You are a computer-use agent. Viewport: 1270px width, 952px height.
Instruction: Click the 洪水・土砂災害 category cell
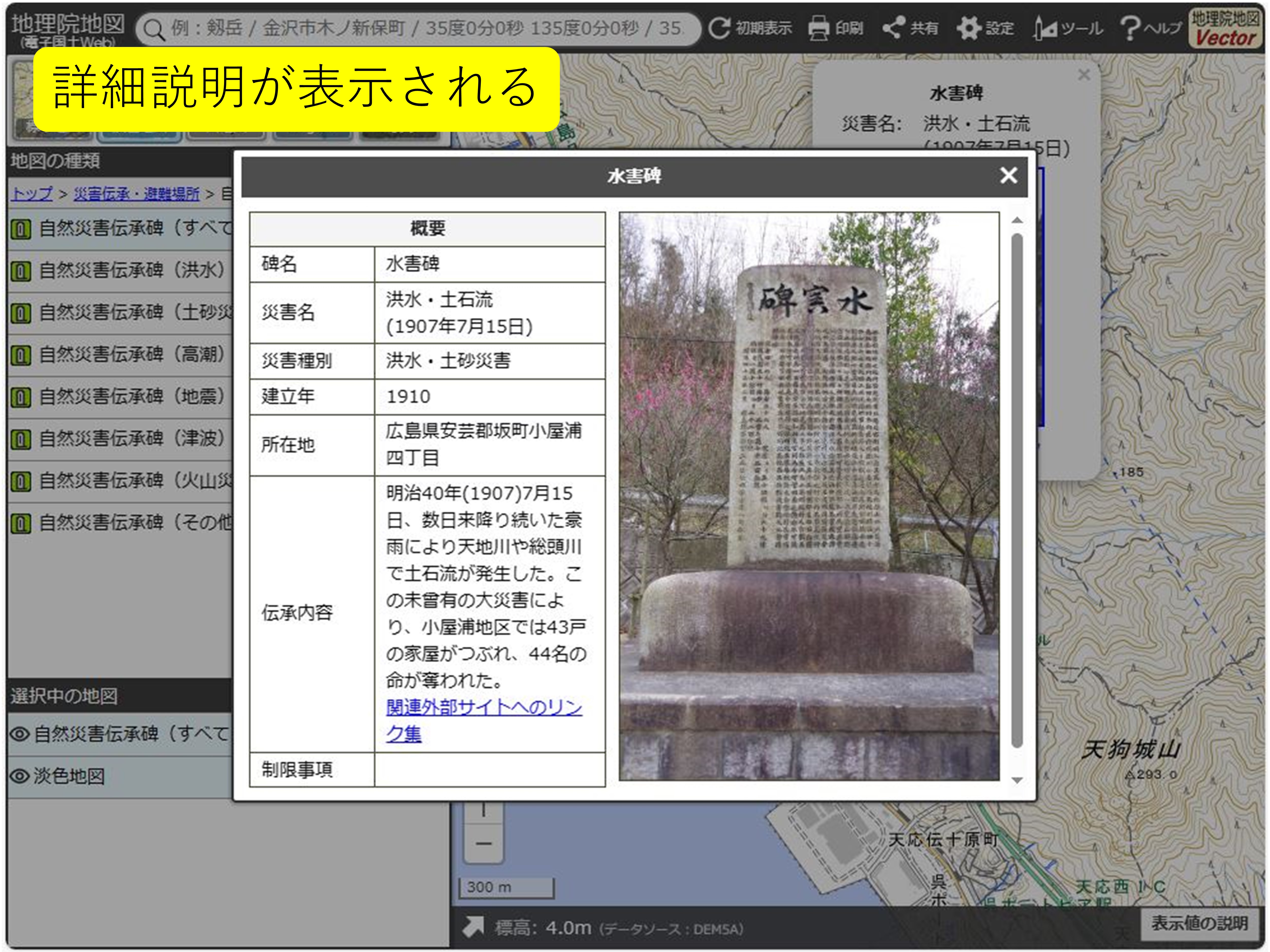coord(490,361)
